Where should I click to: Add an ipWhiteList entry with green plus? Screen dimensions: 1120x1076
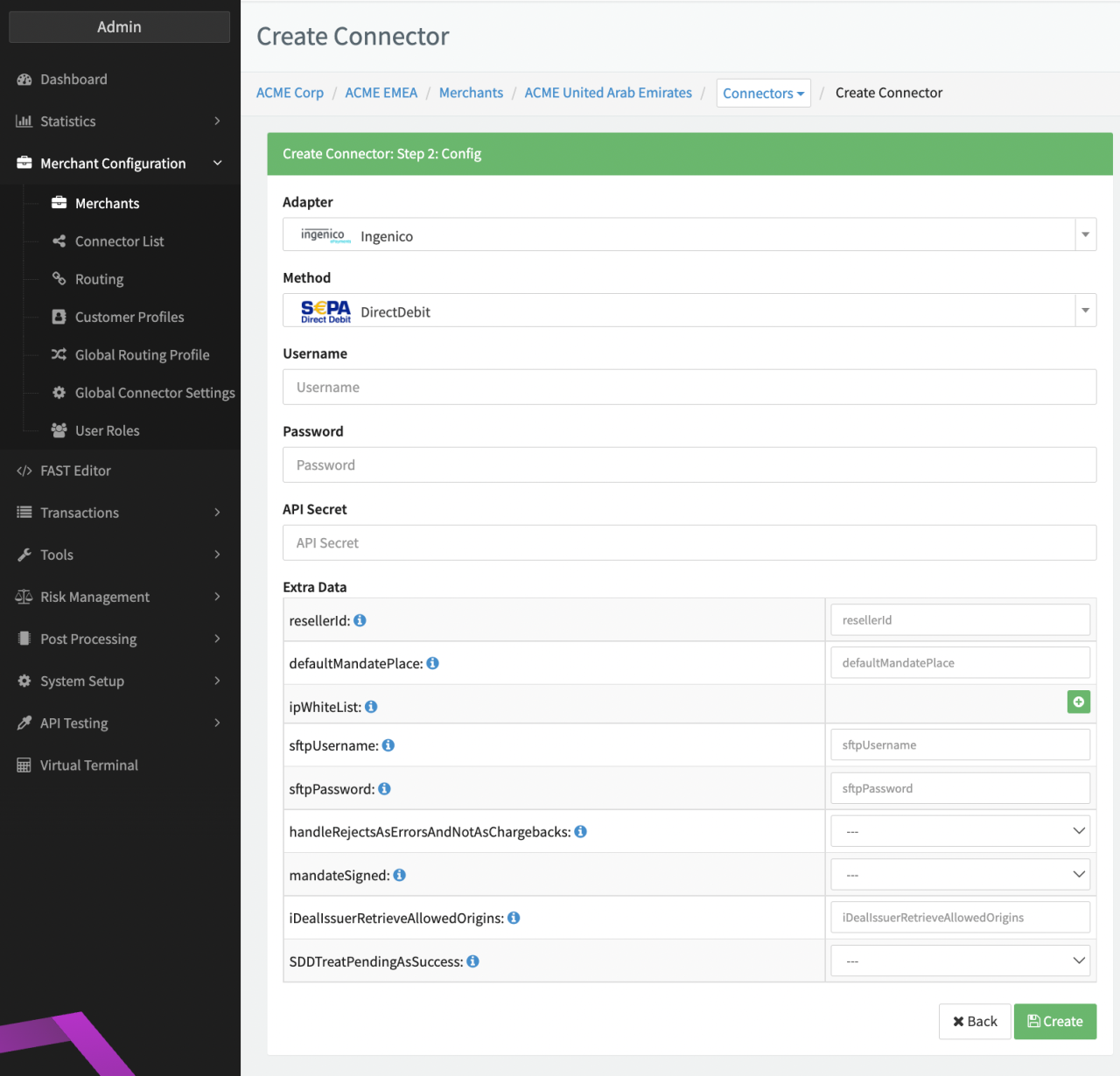1078,702
